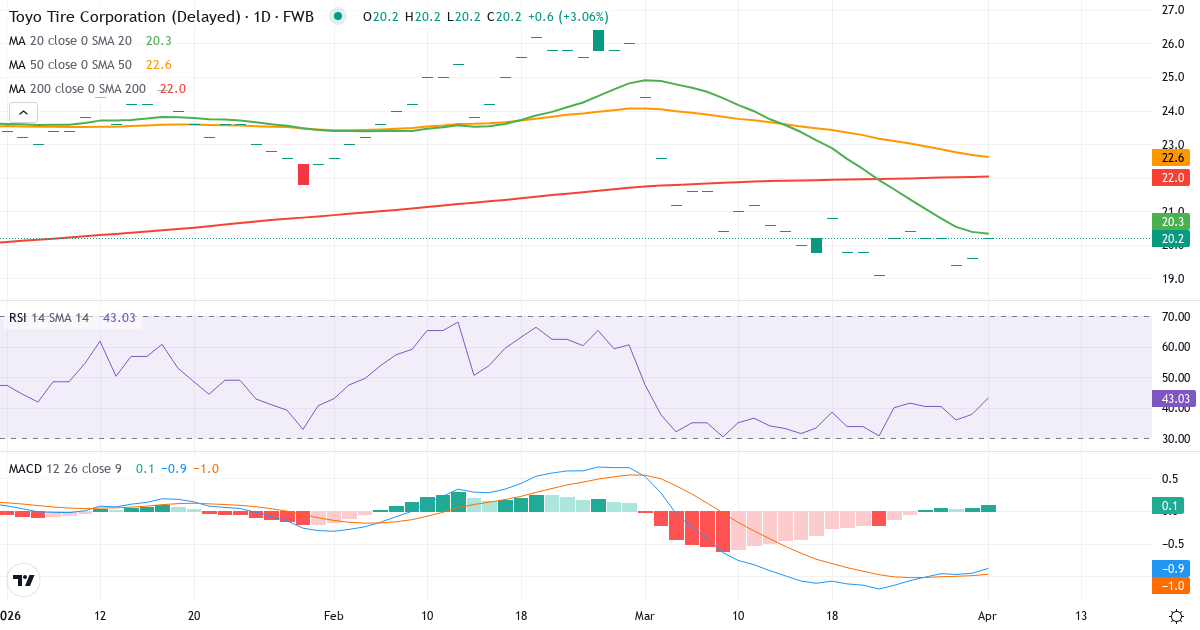1200x630 pixels.
Task: Open the TradingView logo link
Action: 22,581
